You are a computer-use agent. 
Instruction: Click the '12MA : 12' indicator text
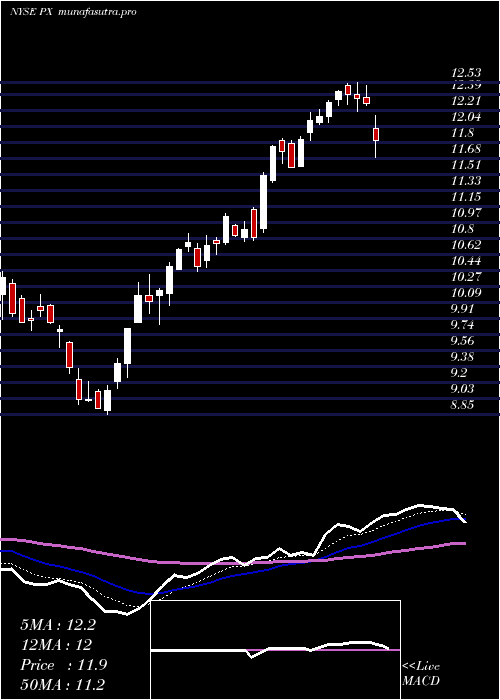pos(56,645)
